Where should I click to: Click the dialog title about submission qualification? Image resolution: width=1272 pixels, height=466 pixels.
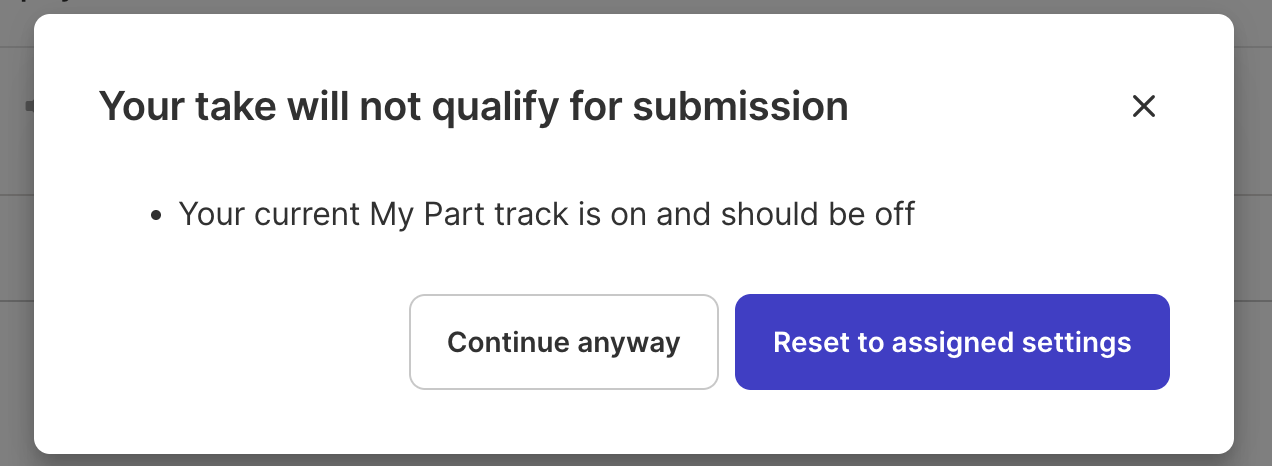[473, 107]
